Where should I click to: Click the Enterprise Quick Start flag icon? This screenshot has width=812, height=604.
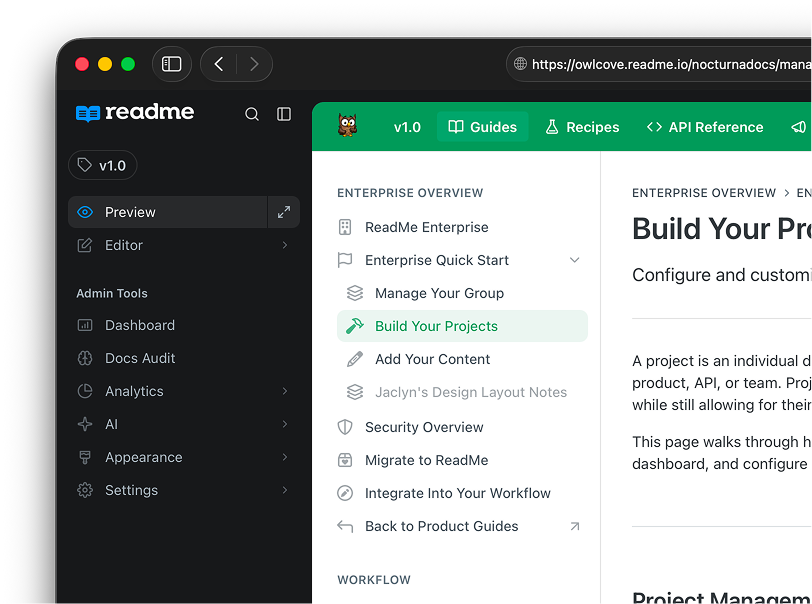click(x=345, y=260)
